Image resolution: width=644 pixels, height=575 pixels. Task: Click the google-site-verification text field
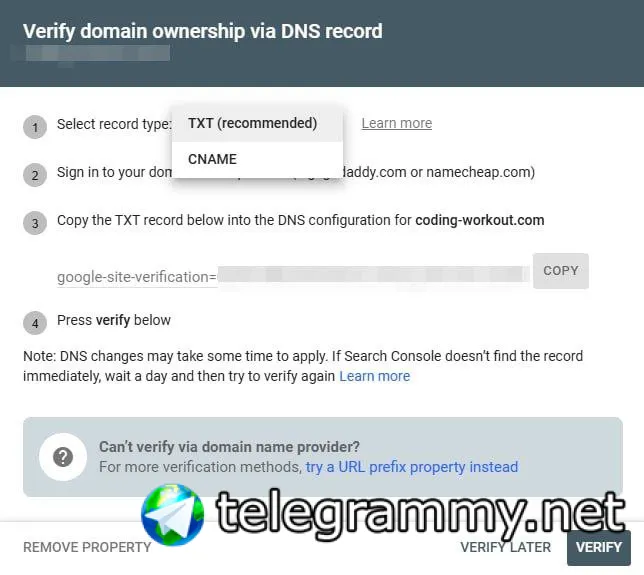290,276
